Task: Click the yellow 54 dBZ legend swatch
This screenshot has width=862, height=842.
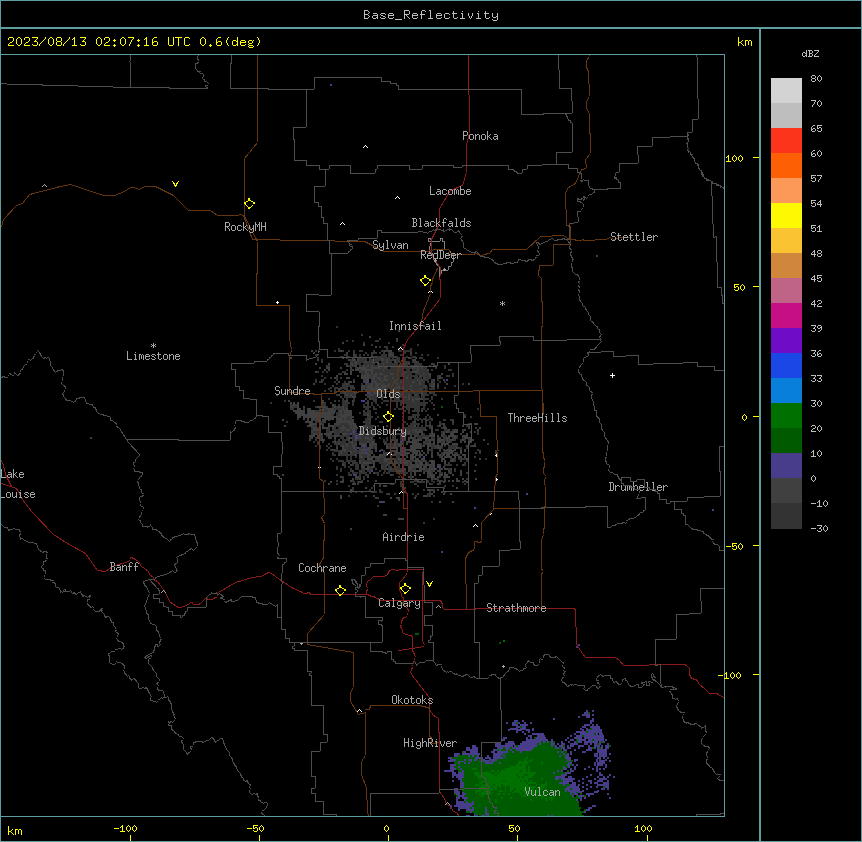Action: click(x=786, y=215)
